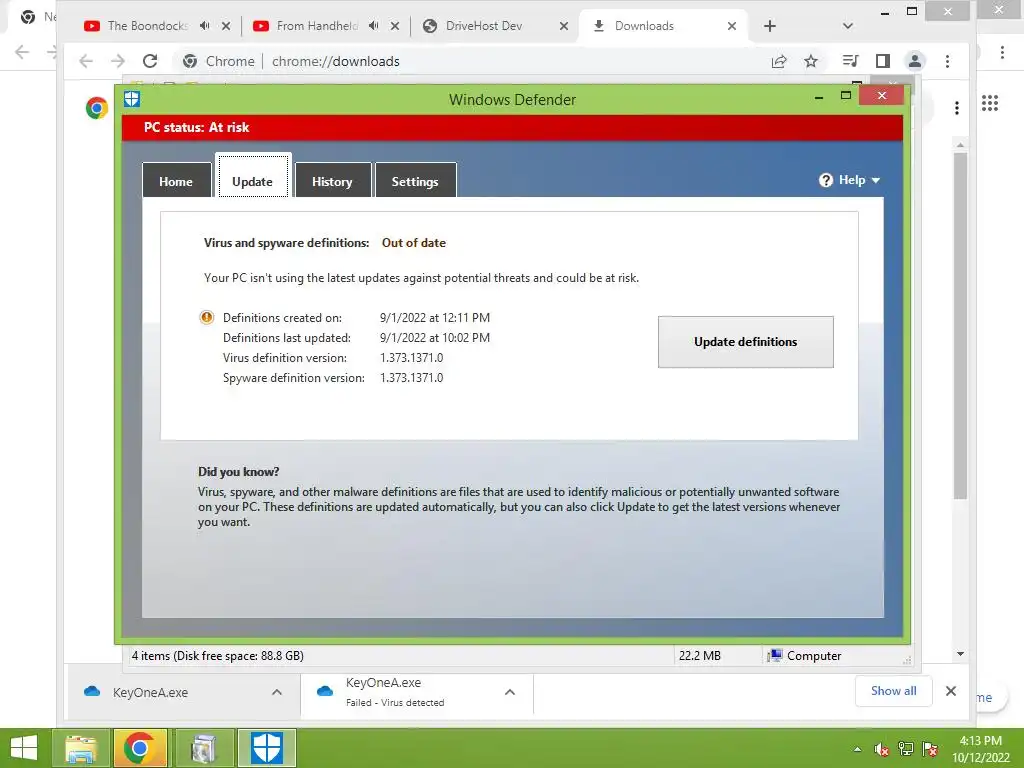The height and width of the screenshot is (768, 1024).
Task: Close the From Handheld tab
Action: (395, 26)
